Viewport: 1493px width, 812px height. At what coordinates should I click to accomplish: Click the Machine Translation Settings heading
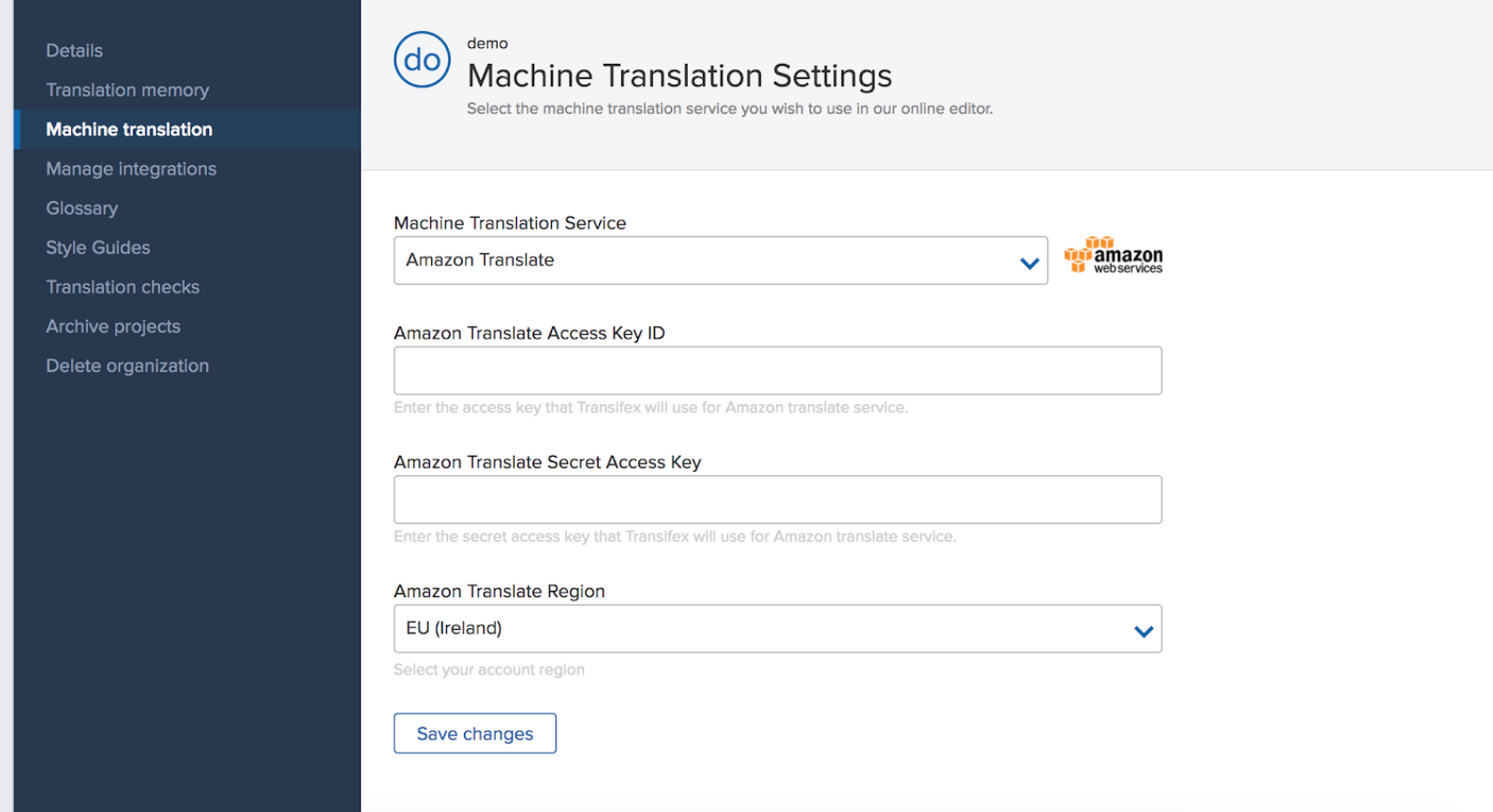679,76
